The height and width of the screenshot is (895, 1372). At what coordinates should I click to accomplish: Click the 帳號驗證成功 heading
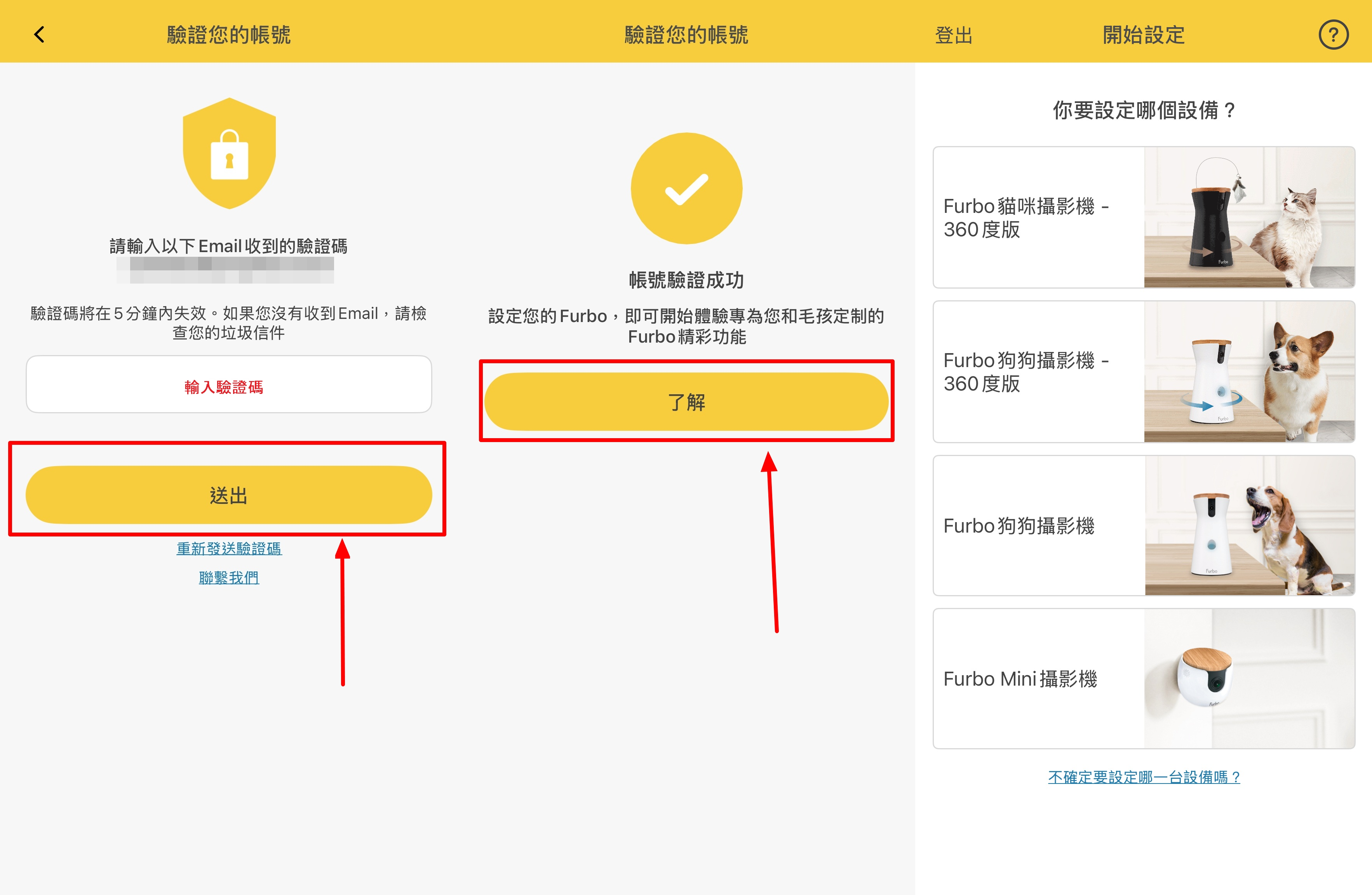pos(686,280)
